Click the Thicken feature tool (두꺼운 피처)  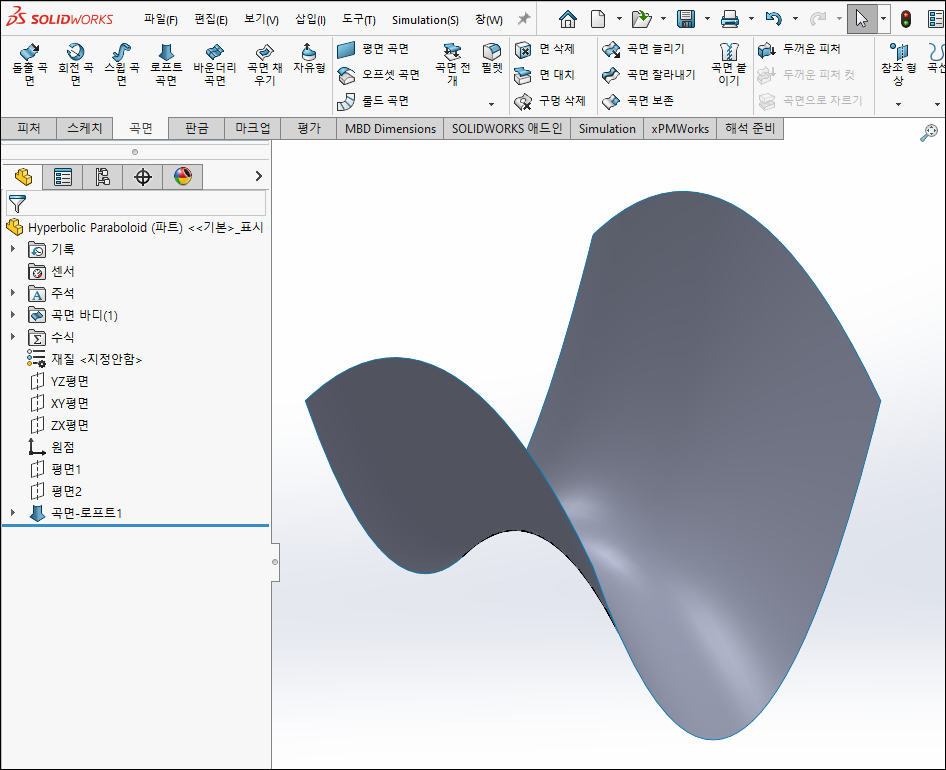(799, 49)
